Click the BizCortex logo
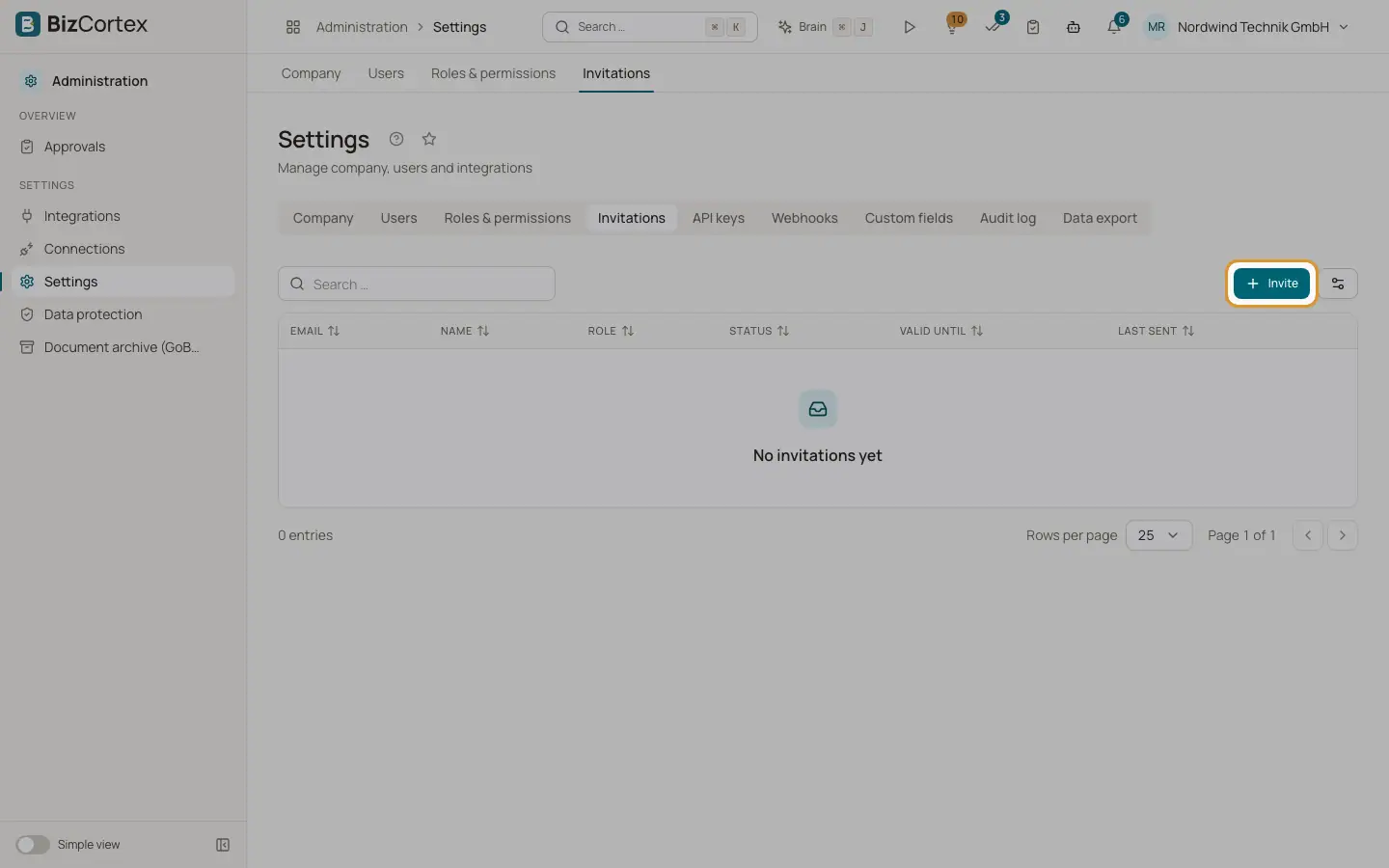The image size is (1389, 868). (82, 24)
